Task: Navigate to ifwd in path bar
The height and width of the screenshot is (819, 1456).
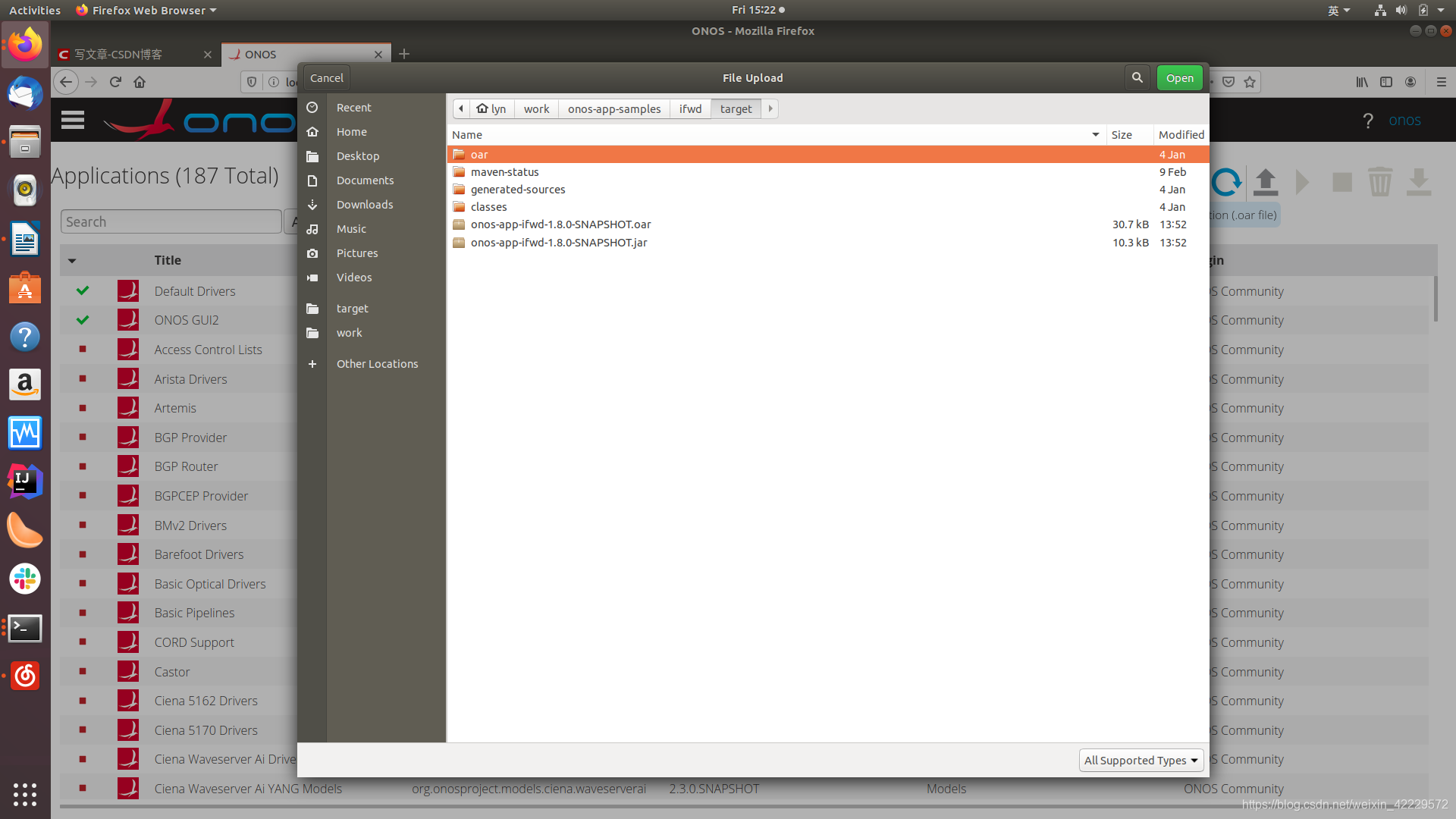Action: [x=690, y=108]
